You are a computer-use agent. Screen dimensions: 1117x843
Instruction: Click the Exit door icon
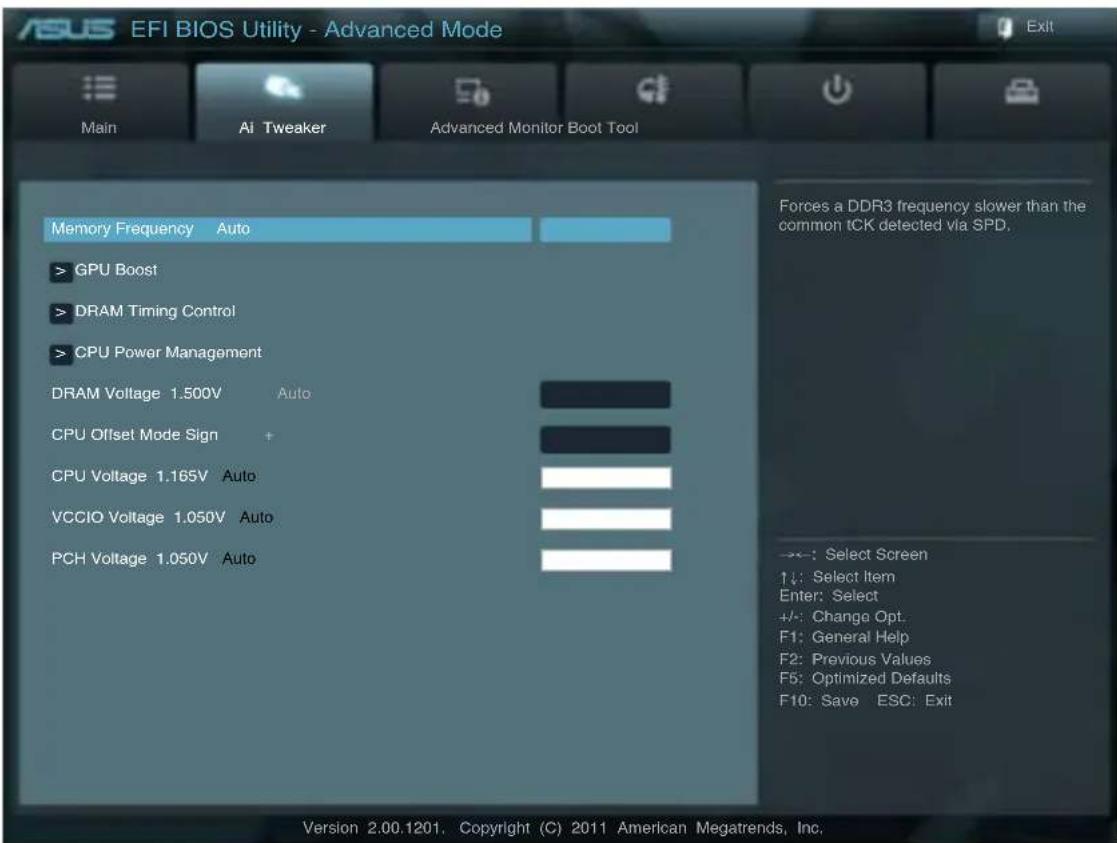point(1004,28)
